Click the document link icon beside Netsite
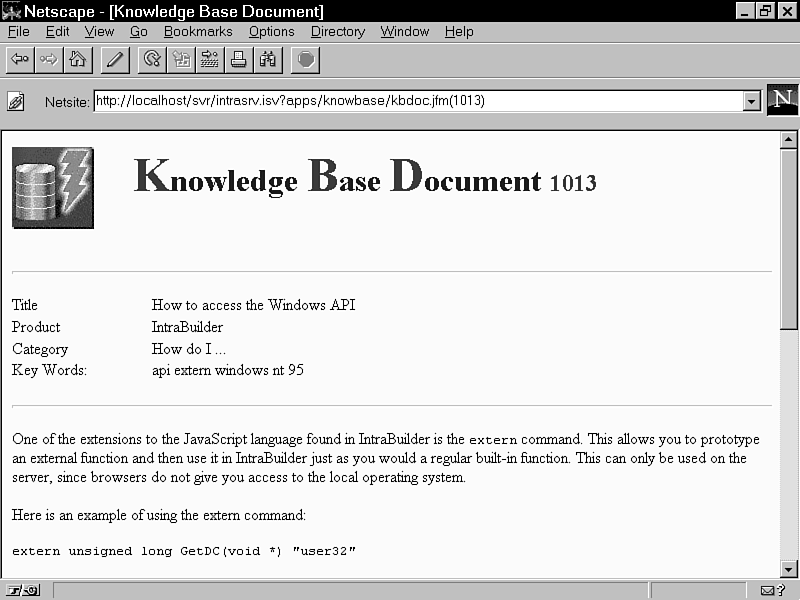The image size is (800, 600). coord(16,101)
